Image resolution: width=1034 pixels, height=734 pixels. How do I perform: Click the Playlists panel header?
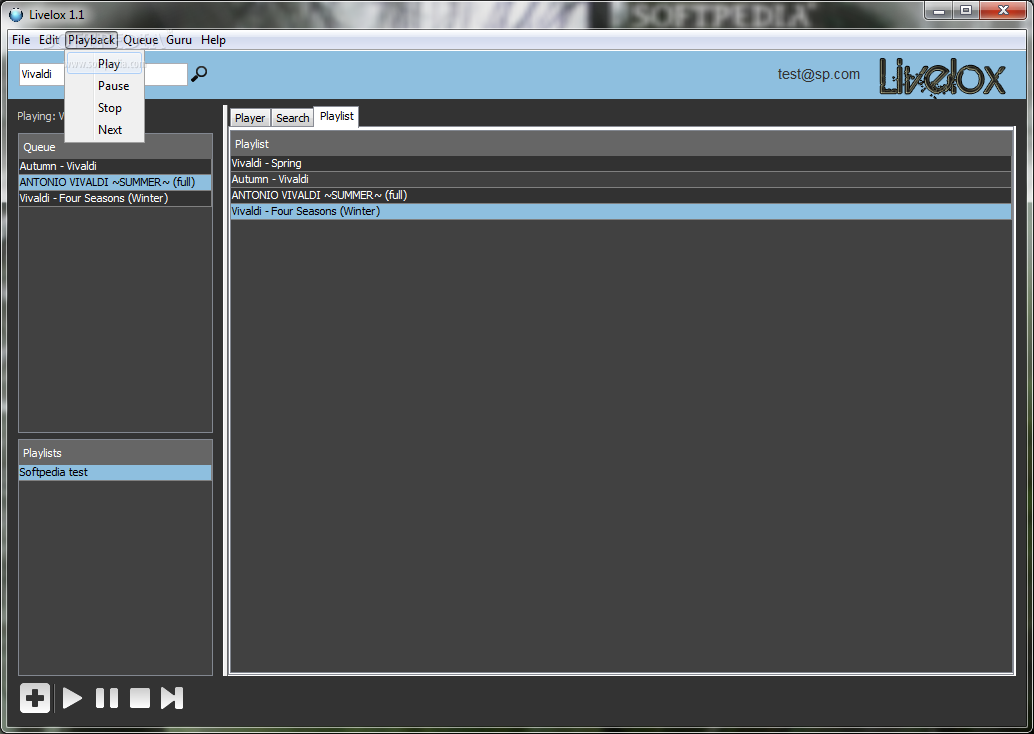tap(115, 452)
